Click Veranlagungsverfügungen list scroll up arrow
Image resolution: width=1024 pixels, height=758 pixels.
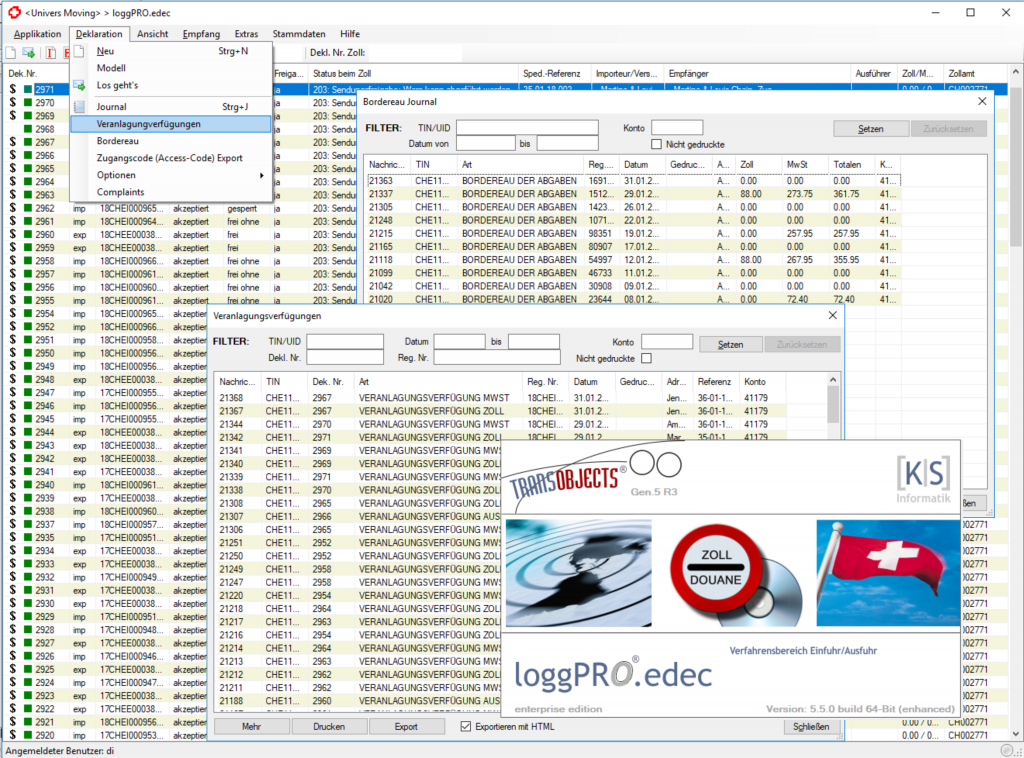coord(833,380)
